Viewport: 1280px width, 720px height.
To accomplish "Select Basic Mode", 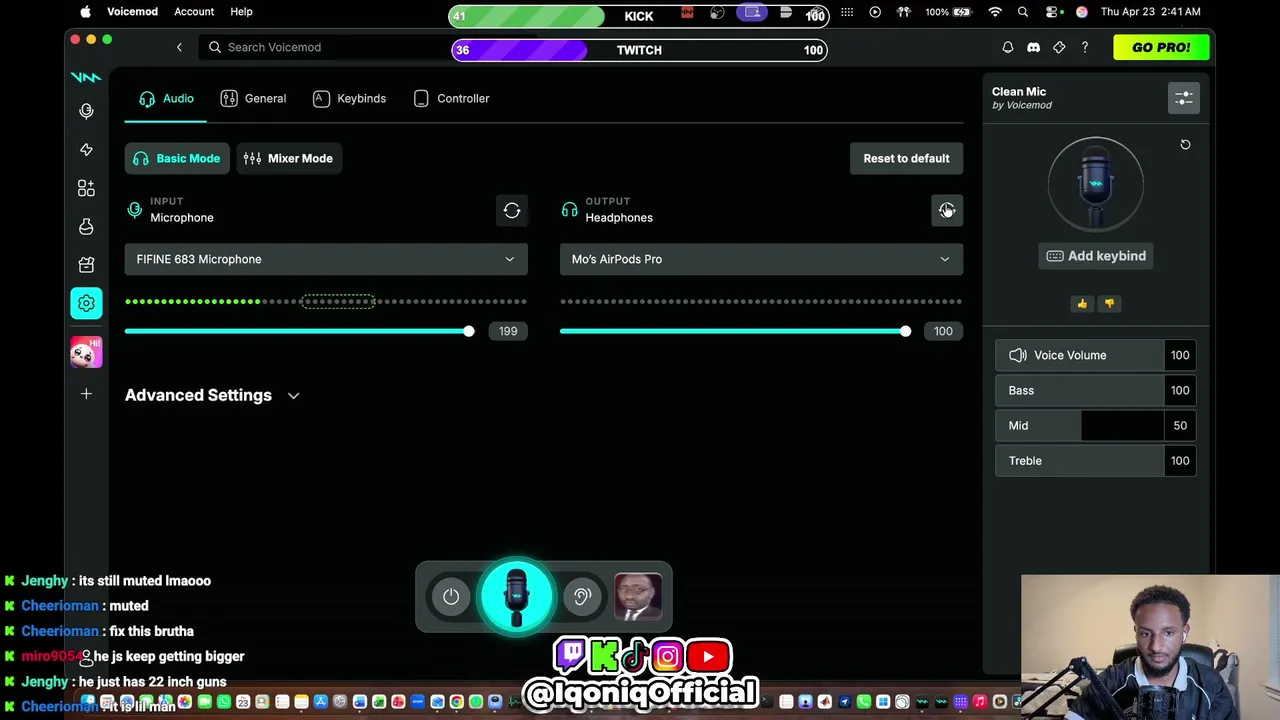I will point(177,158).
